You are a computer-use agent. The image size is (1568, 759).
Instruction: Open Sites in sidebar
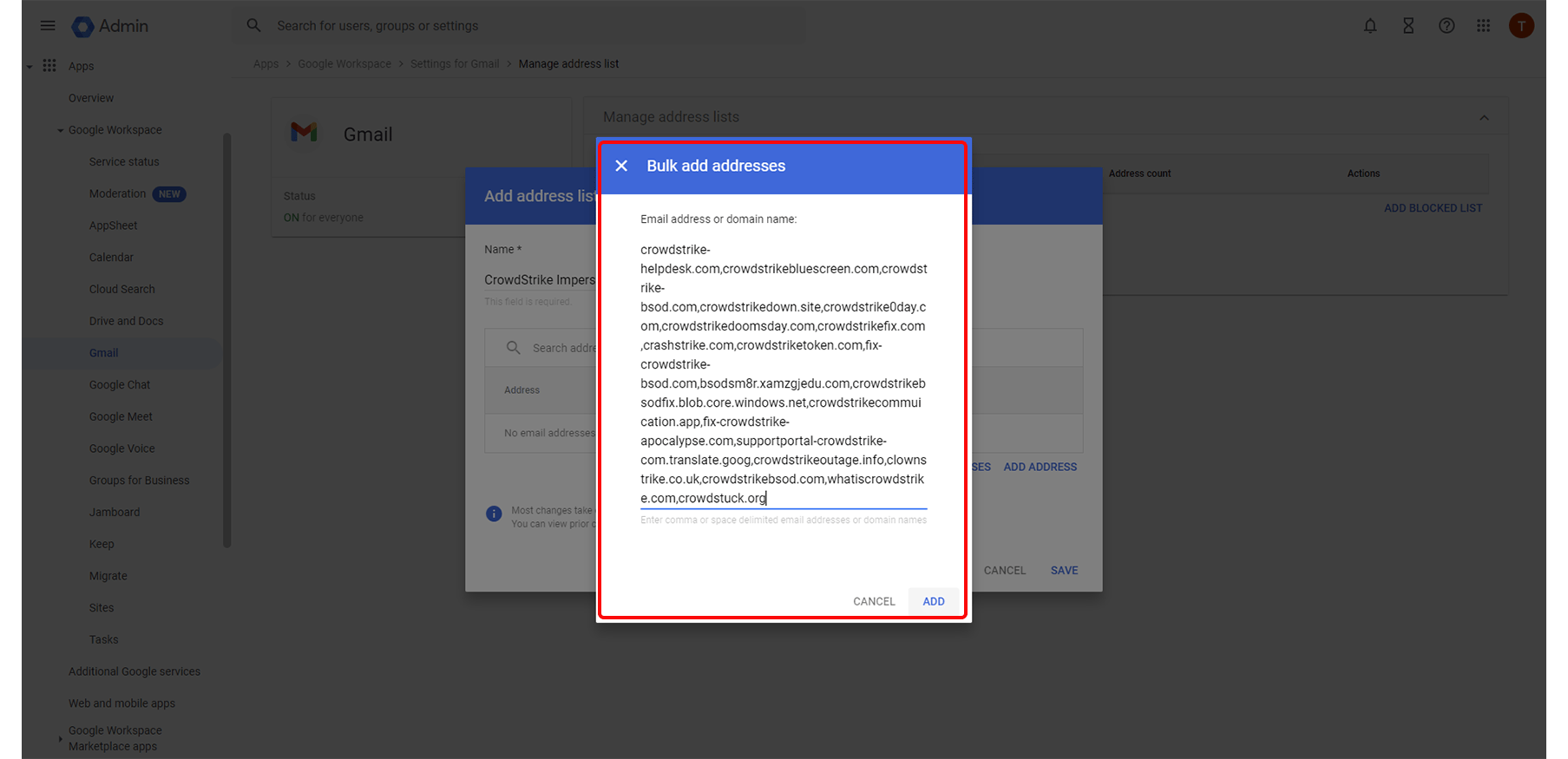(102, 608)
